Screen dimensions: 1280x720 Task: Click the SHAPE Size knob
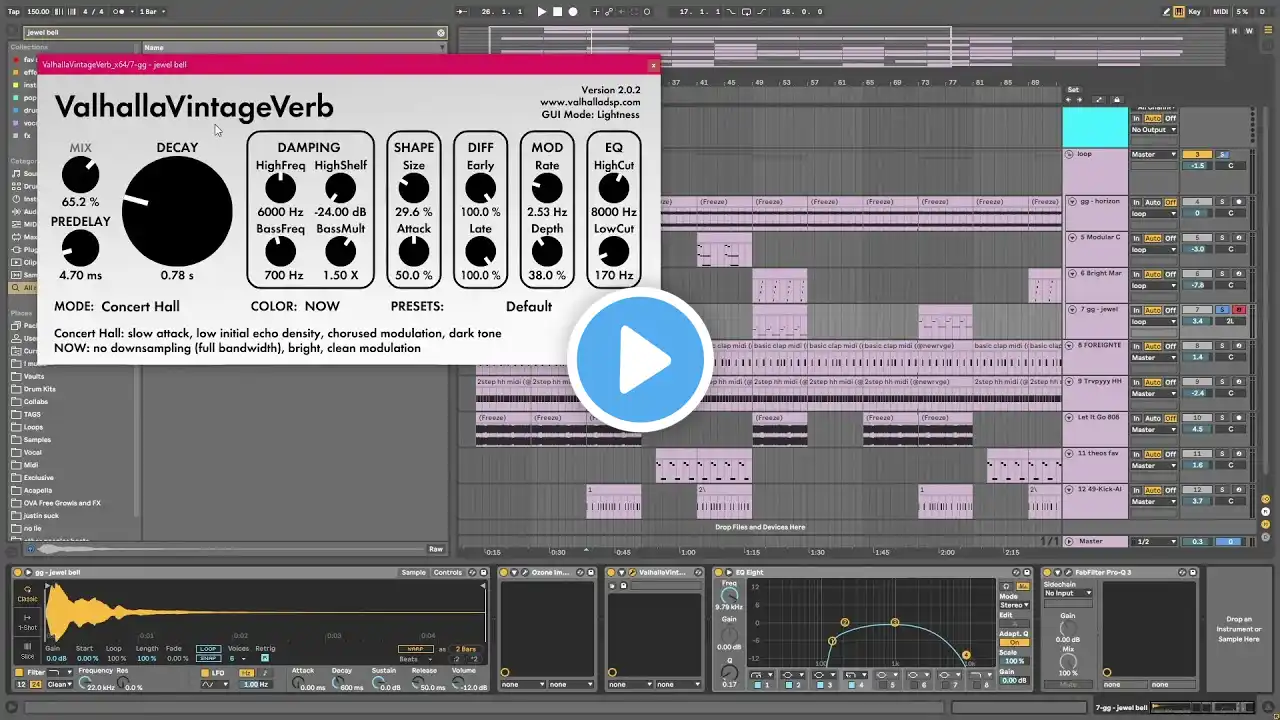pyautogui.click(x=413, y=188)
